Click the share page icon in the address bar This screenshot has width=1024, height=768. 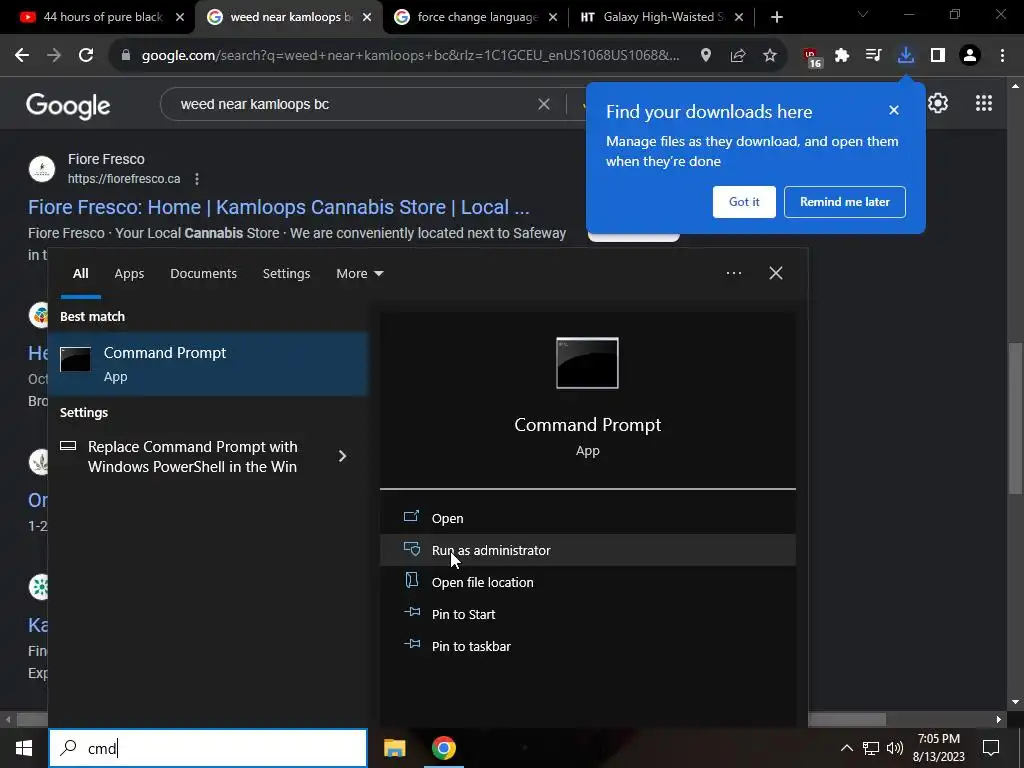pyautogui.click(x=738, y=56)
